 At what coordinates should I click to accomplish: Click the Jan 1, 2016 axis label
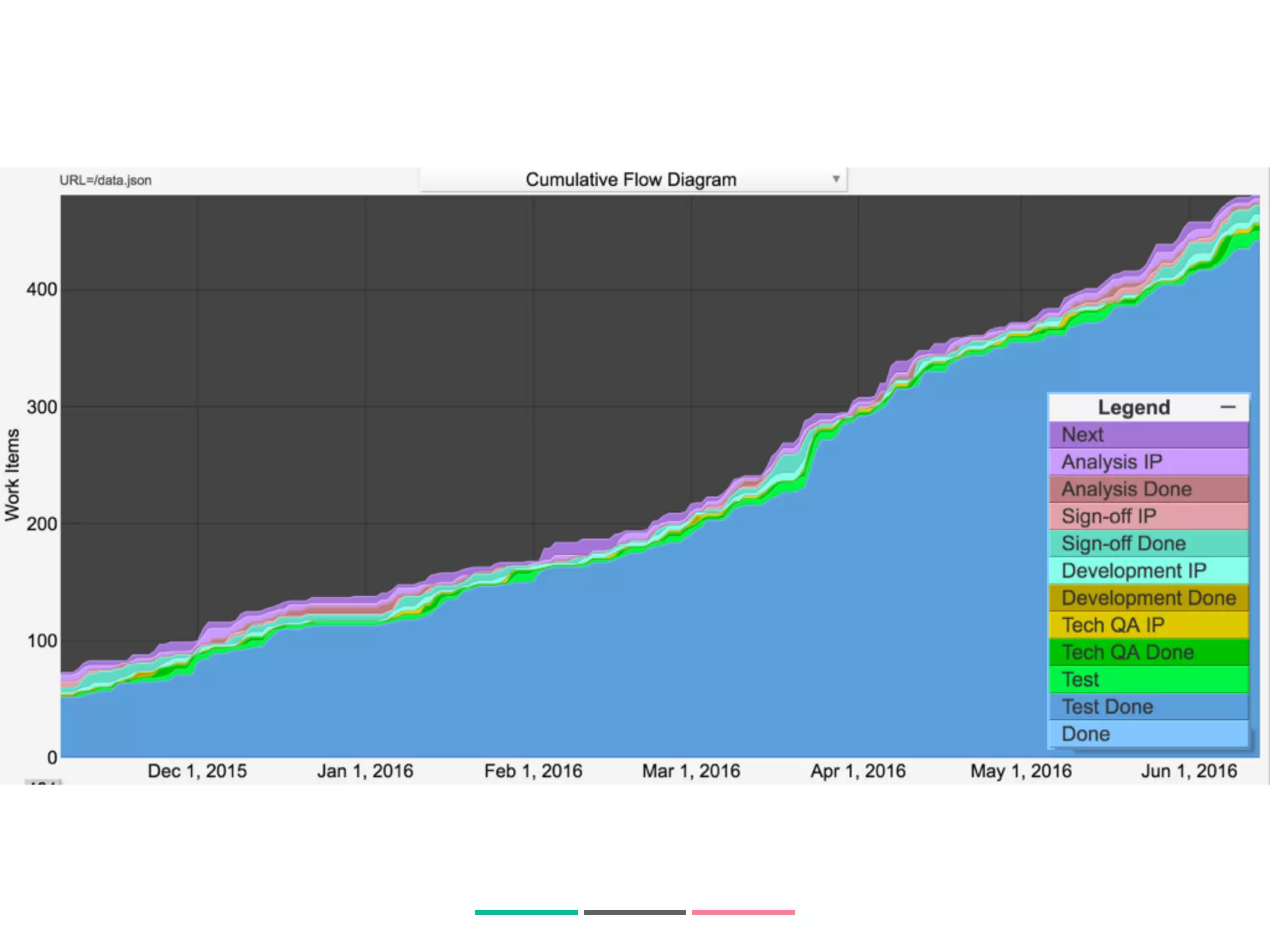365,771
